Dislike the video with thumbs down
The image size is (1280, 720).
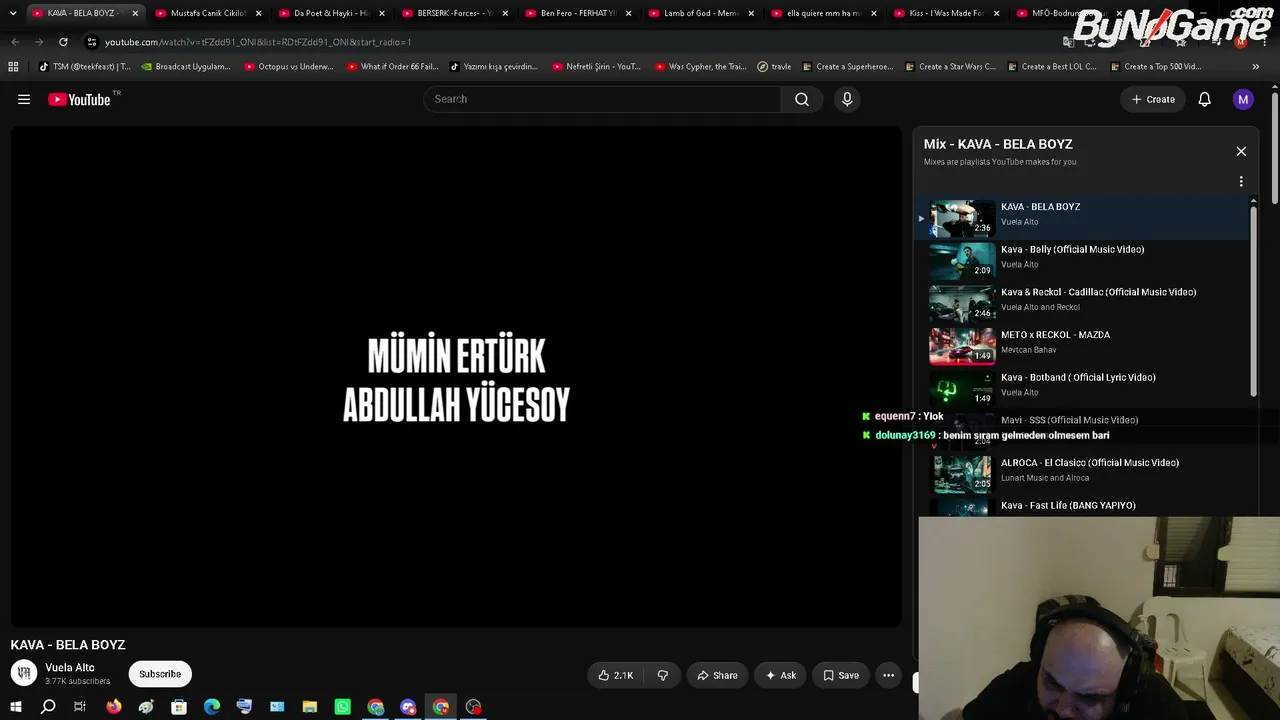(662, 675)
